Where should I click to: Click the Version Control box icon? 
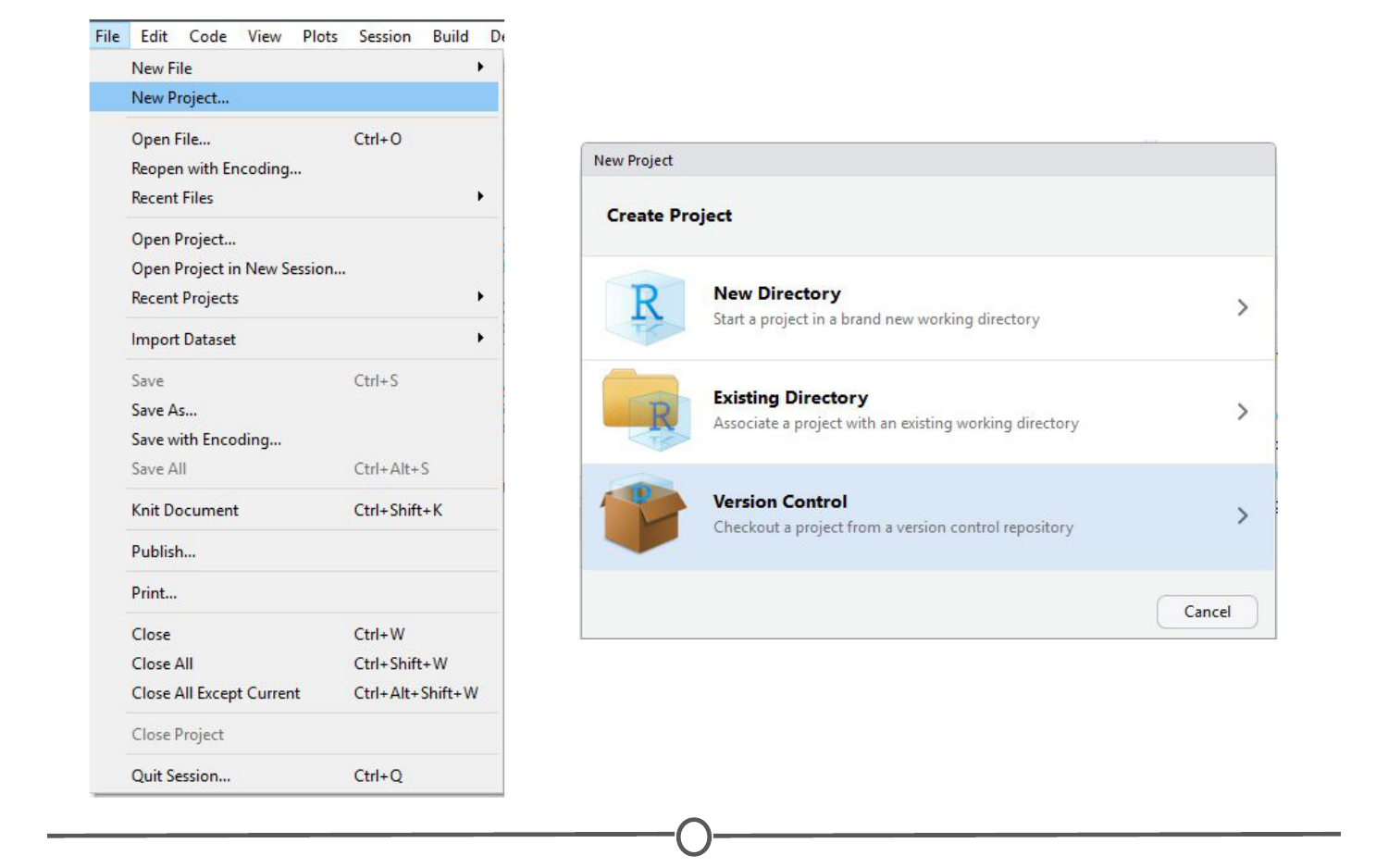click(643, 515)
